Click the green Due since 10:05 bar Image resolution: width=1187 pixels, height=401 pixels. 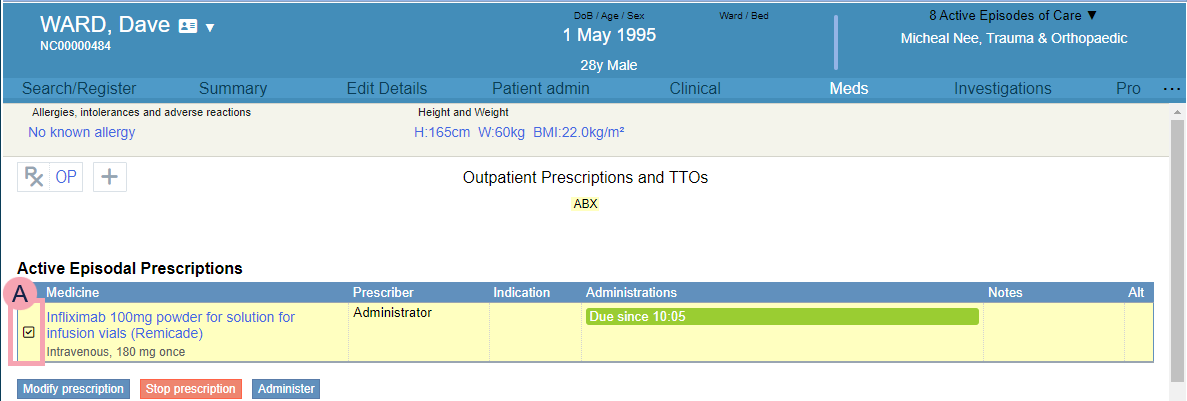(781, 317)
